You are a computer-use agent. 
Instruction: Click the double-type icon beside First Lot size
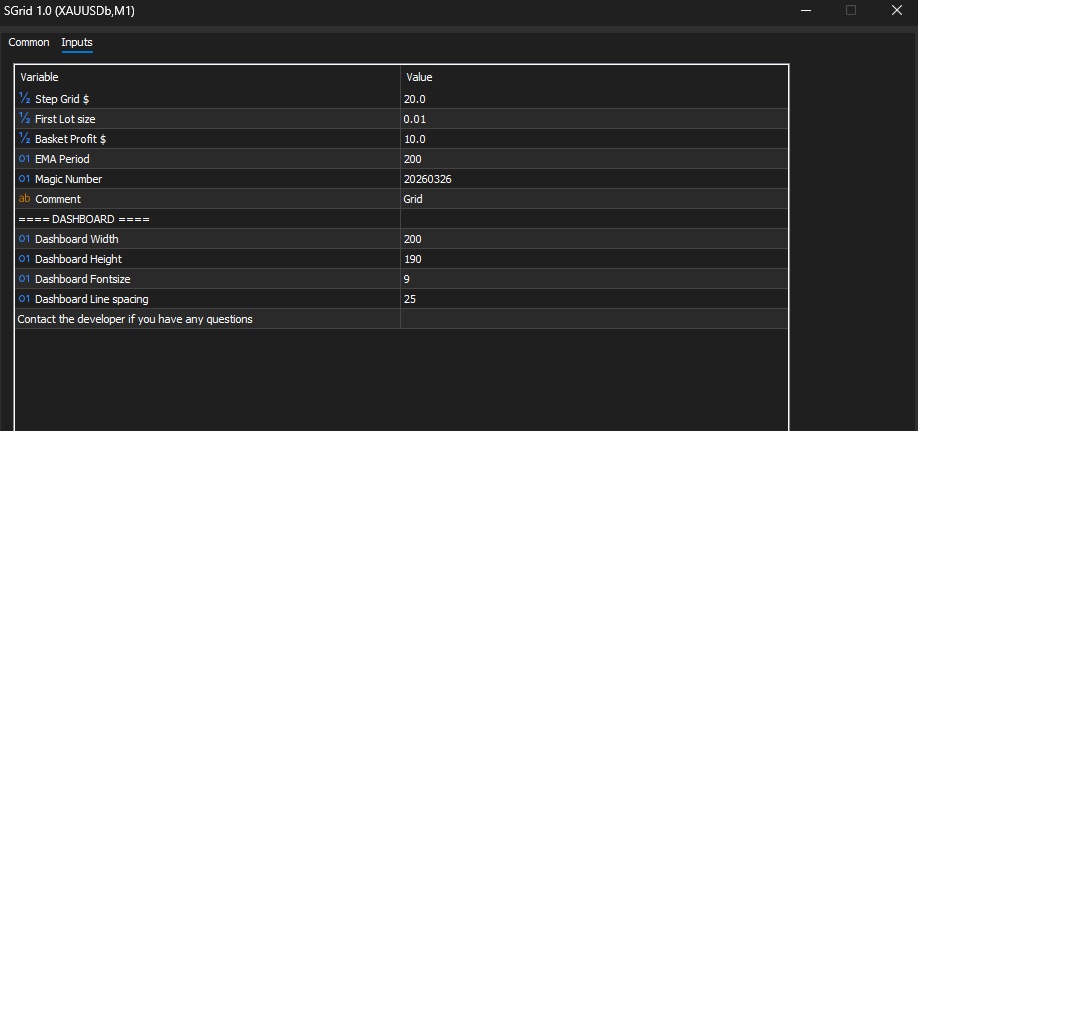[24, 118]
